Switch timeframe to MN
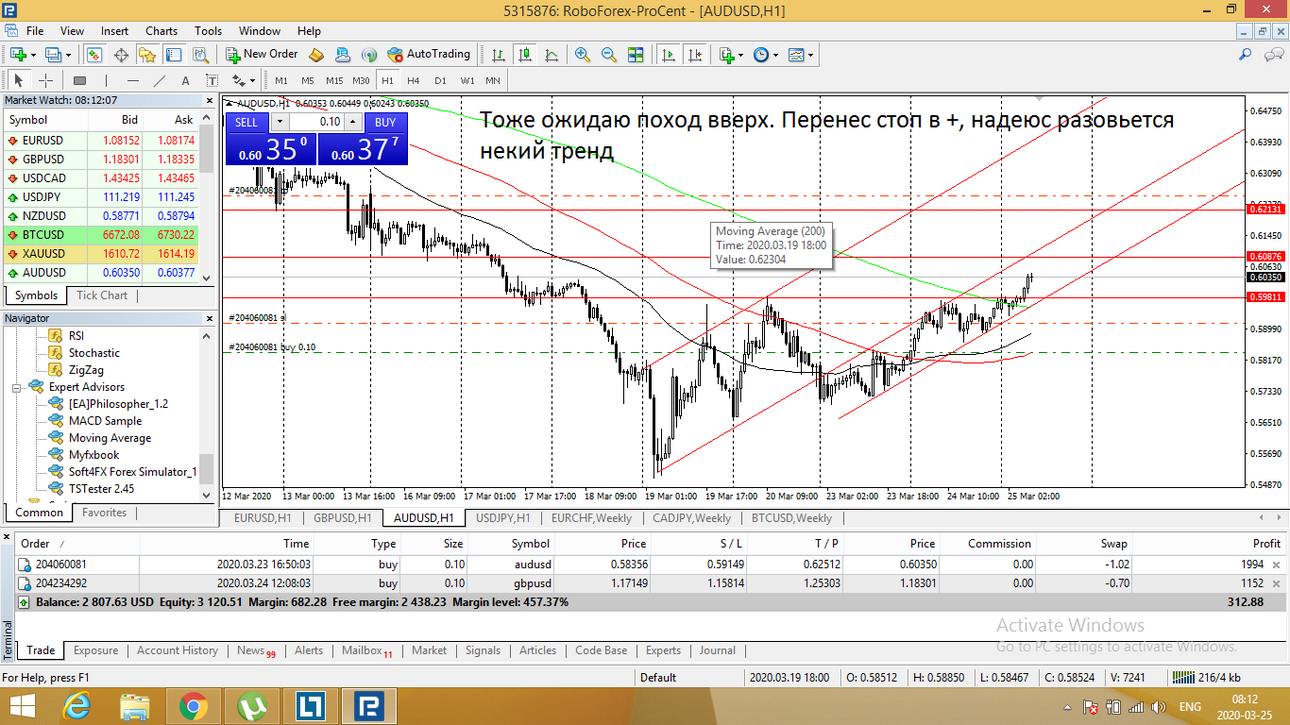 tap(493, 80)
